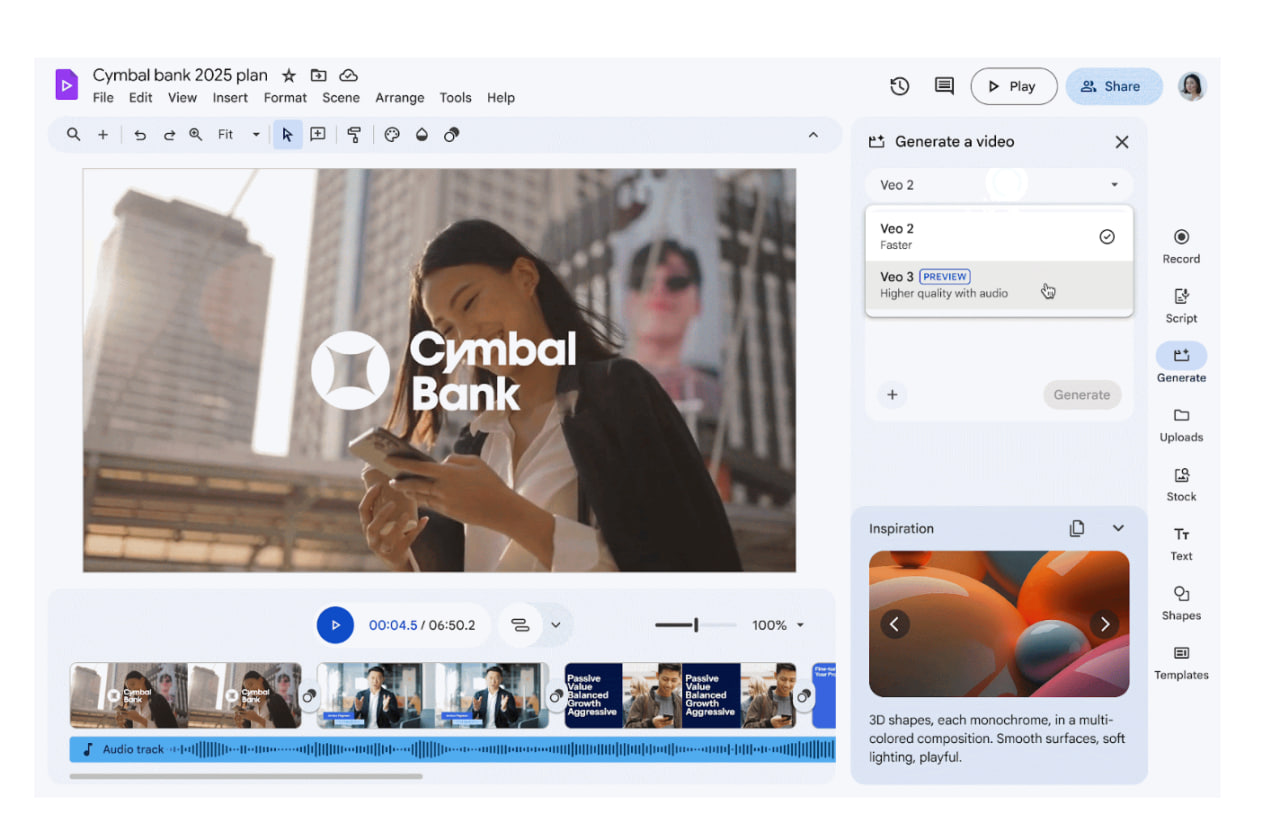Select the arrow pointer tool
Image resolution: width=1280 pixels, height=814 pixels.
287,134
